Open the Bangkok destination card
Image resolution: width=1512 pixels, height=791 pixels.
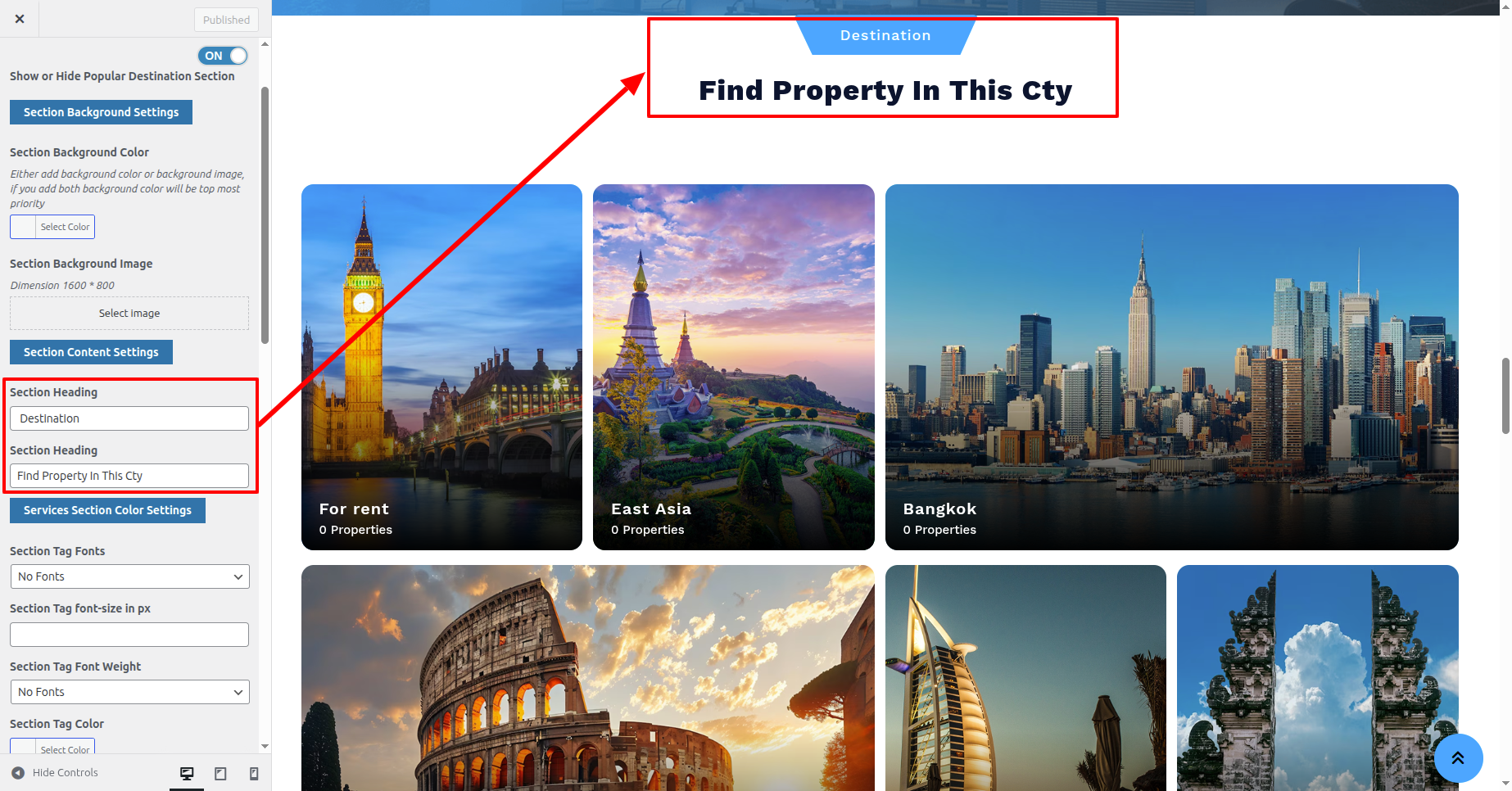click(1171, 367)
